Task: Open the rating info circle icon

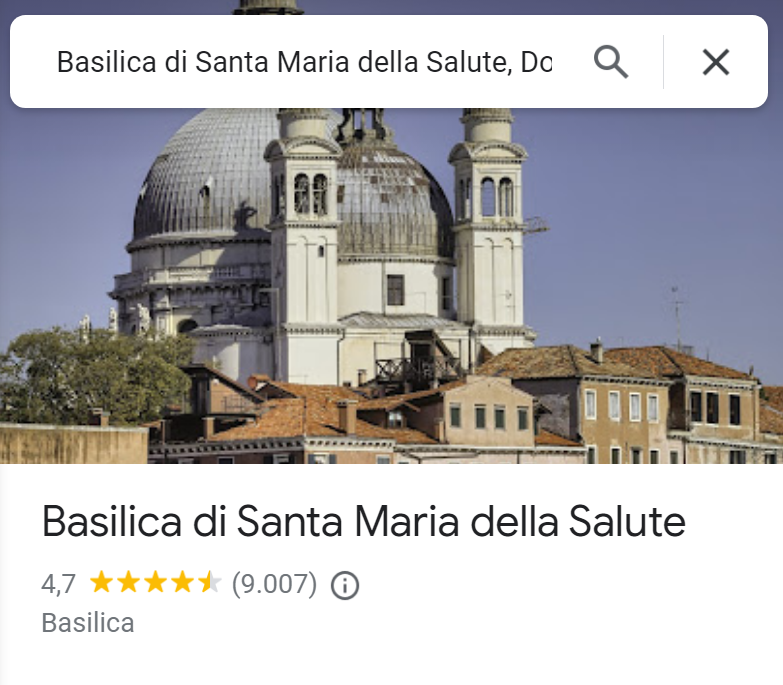Action: coord(345,585)
